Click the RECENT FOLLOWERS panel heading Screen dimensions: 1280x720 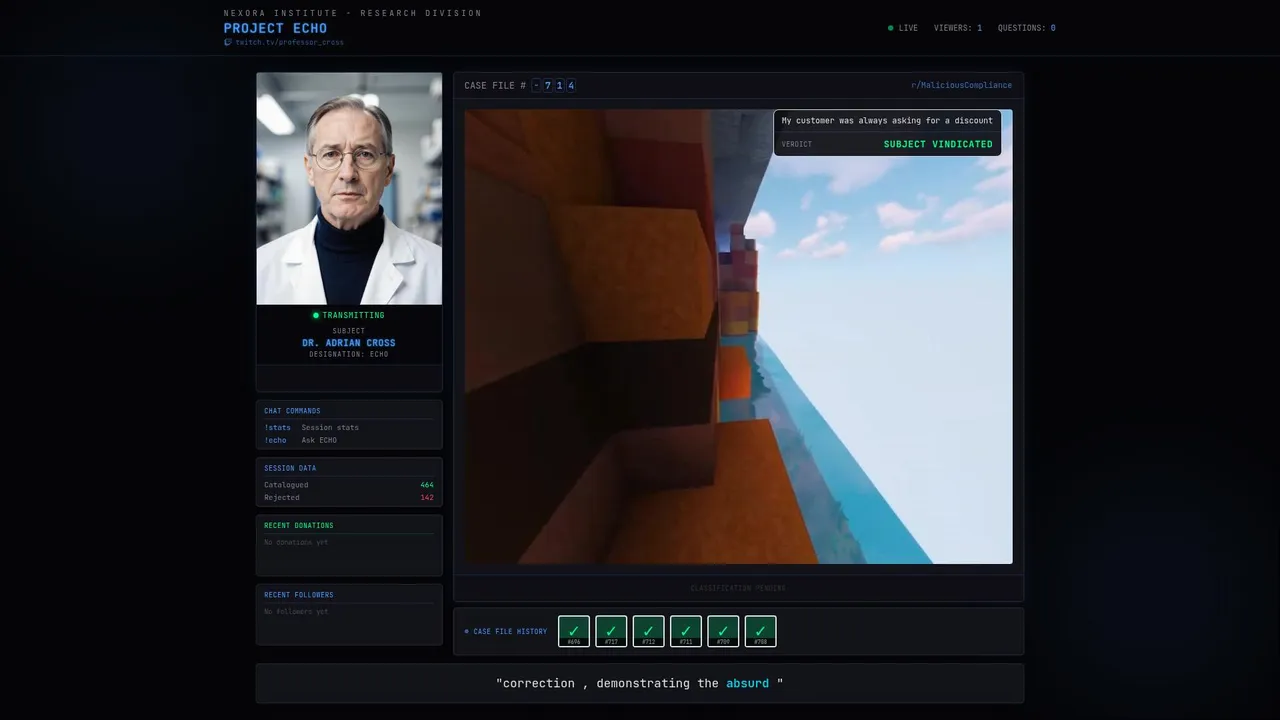point(299,595)
